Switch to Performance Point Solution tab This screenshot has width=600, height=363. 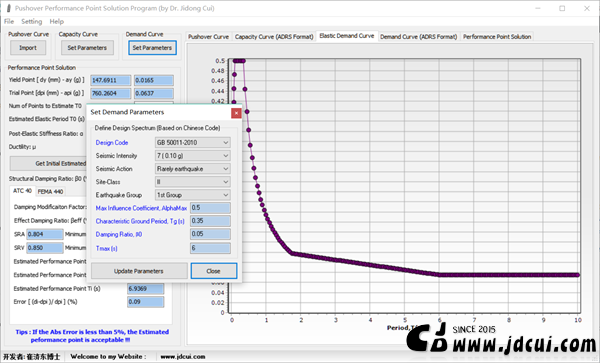point(497,37)
